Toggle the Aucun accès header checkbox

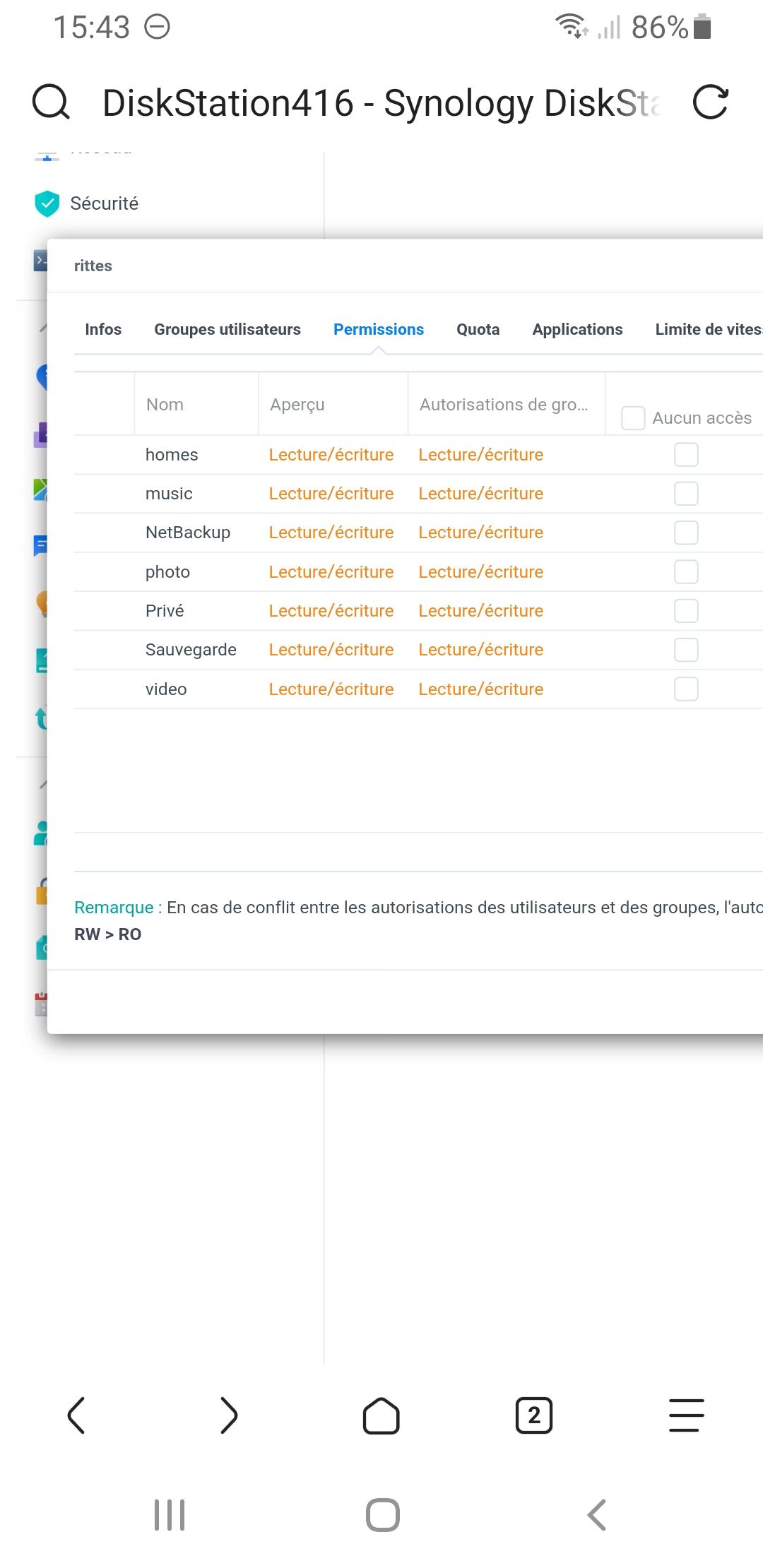[x=633, y=417]
